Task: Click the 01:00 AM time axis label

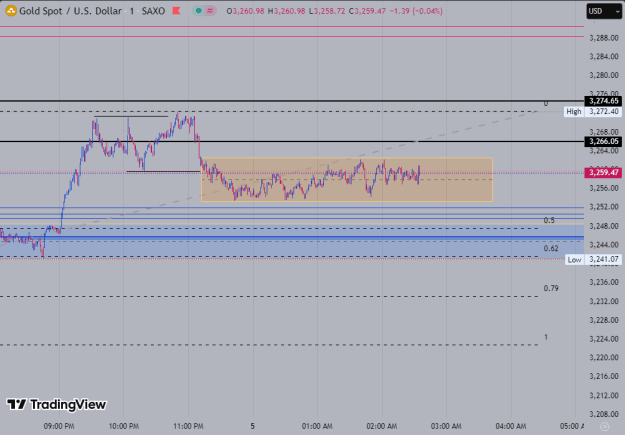Action: [x=317, y=426]
